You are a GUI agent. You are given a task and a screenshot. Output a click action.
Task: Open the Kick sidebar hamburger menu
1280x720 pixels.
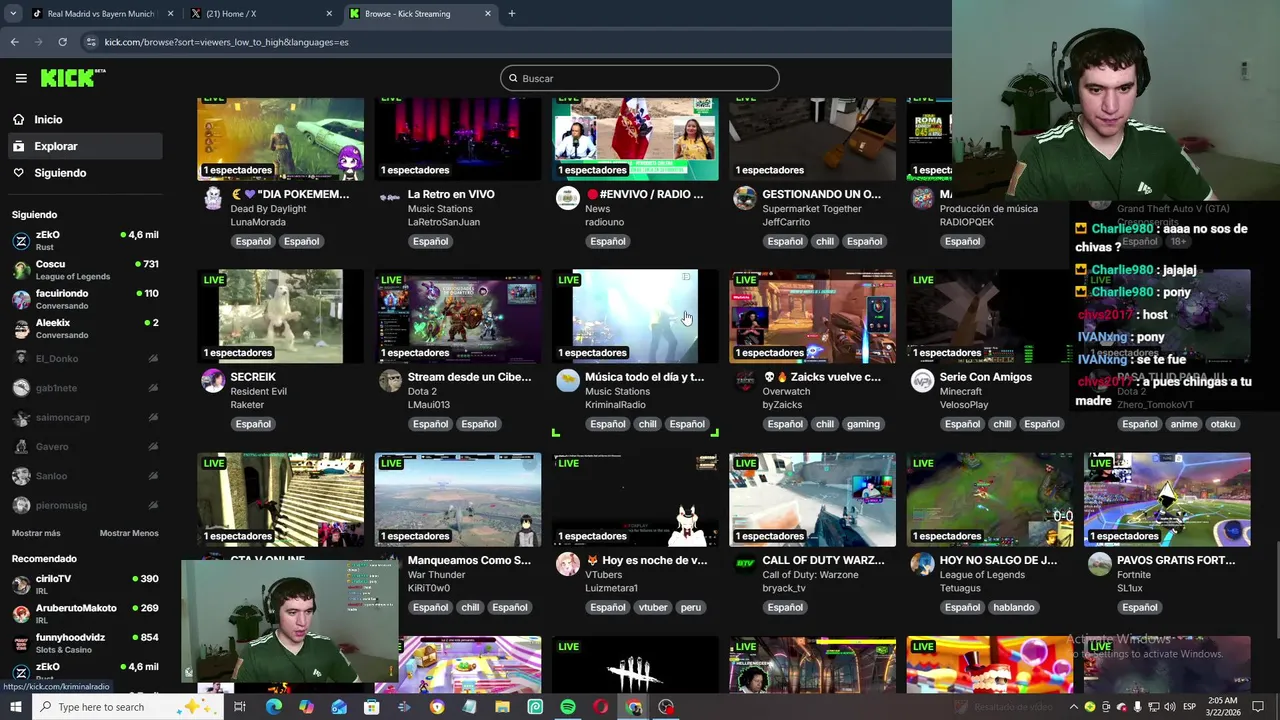(x=21, y=78)
